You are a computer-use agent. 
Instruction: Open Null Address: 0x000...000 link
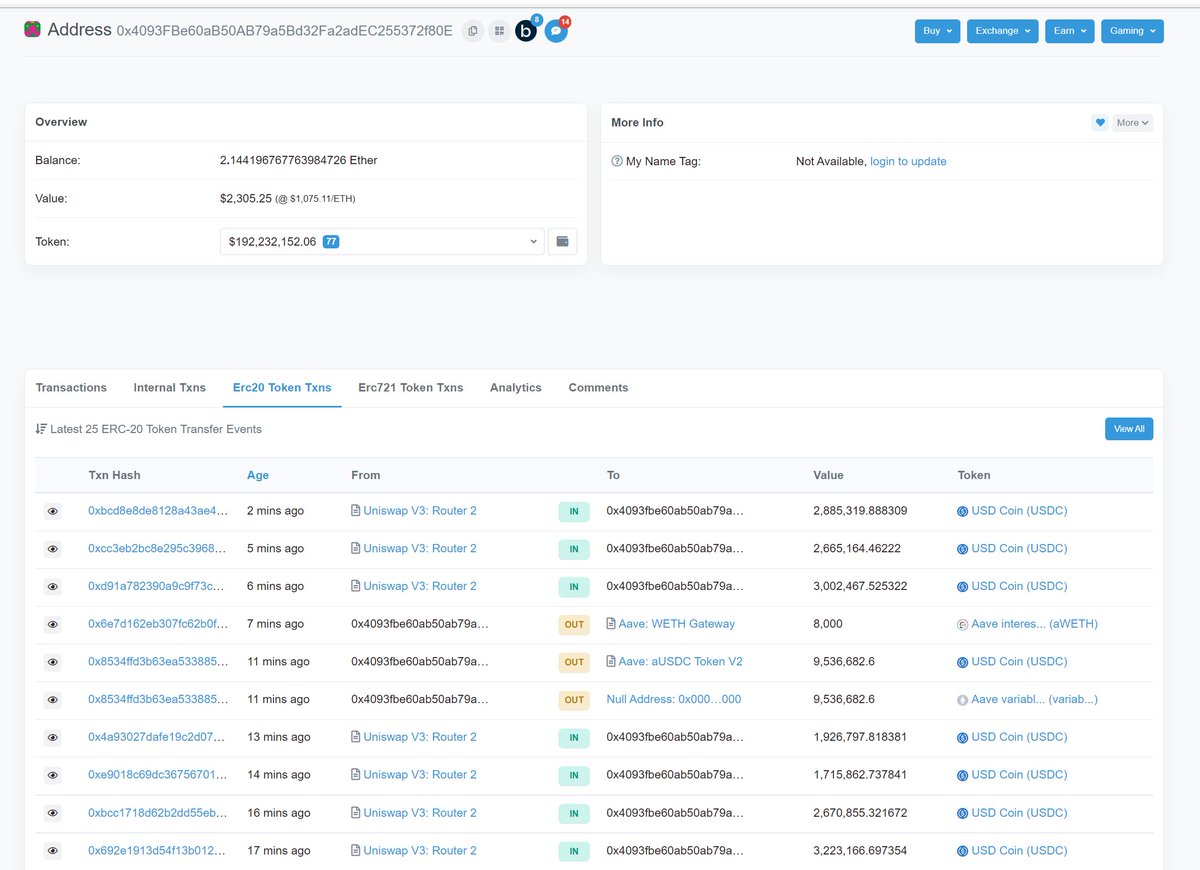pyautogui.click(x=674, y=700)
